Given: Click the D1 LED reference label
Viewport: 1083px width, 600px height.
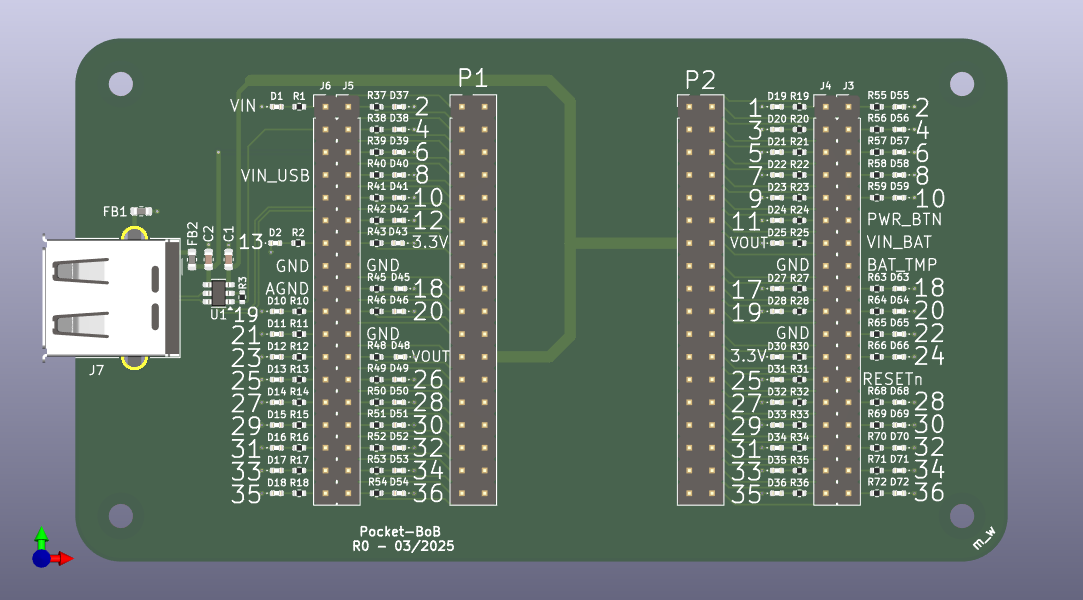Looking at the screenshot, I should [276, 97].
